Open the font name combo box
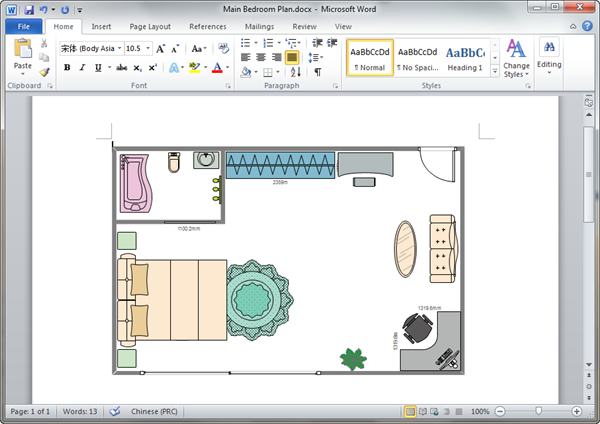Screen dimensions: 600x424 pyautogui.click(x=88, y=48)
